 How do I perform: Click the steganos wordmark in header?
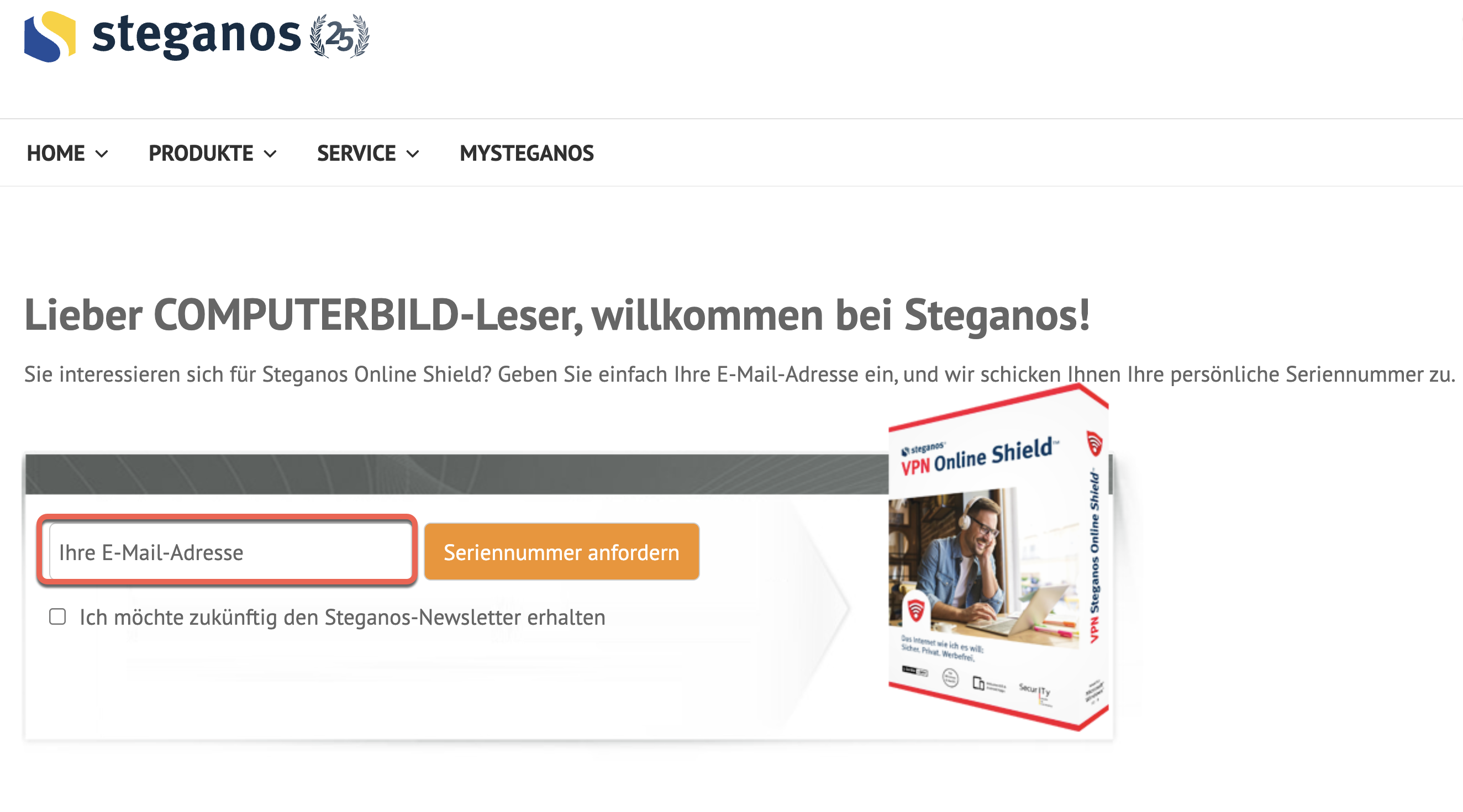coord(196,36)
